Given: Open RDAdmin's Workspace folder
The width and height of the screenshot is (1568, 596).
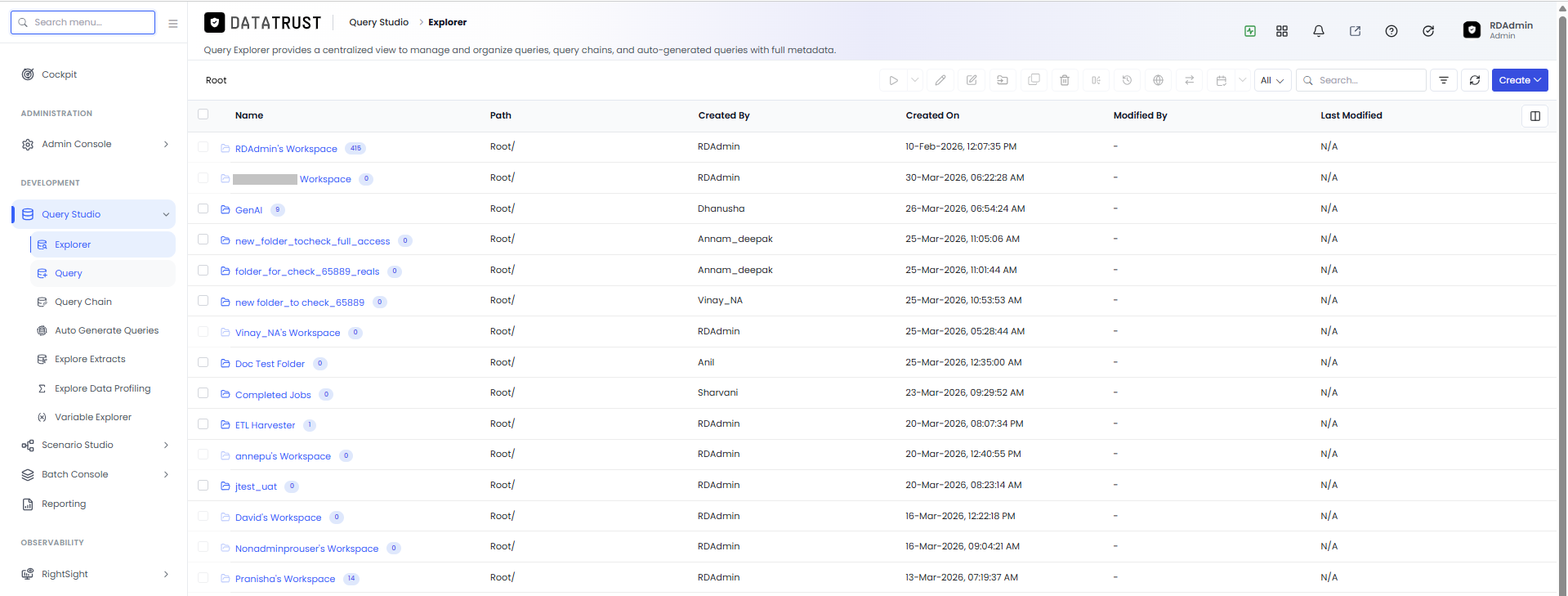Looking at the screenshot, I should 286,149.
